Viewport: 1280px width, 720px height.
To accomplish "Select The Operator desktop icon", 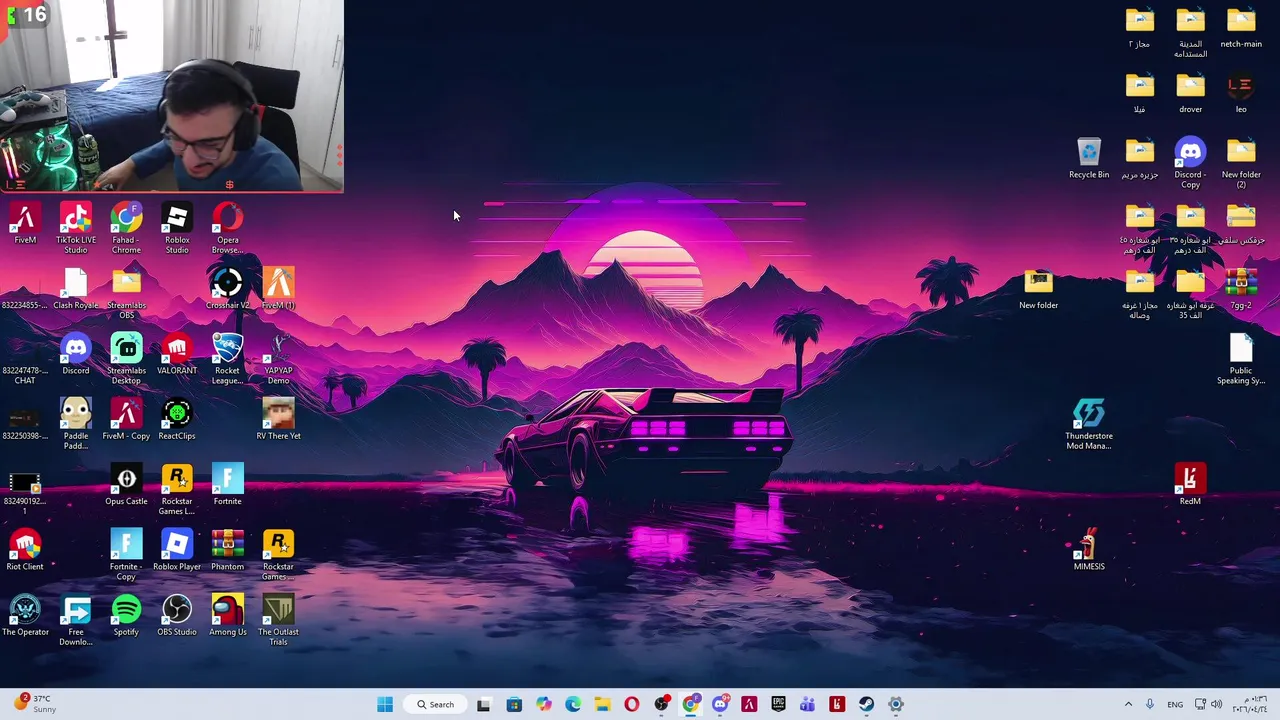I will point(25,615).
